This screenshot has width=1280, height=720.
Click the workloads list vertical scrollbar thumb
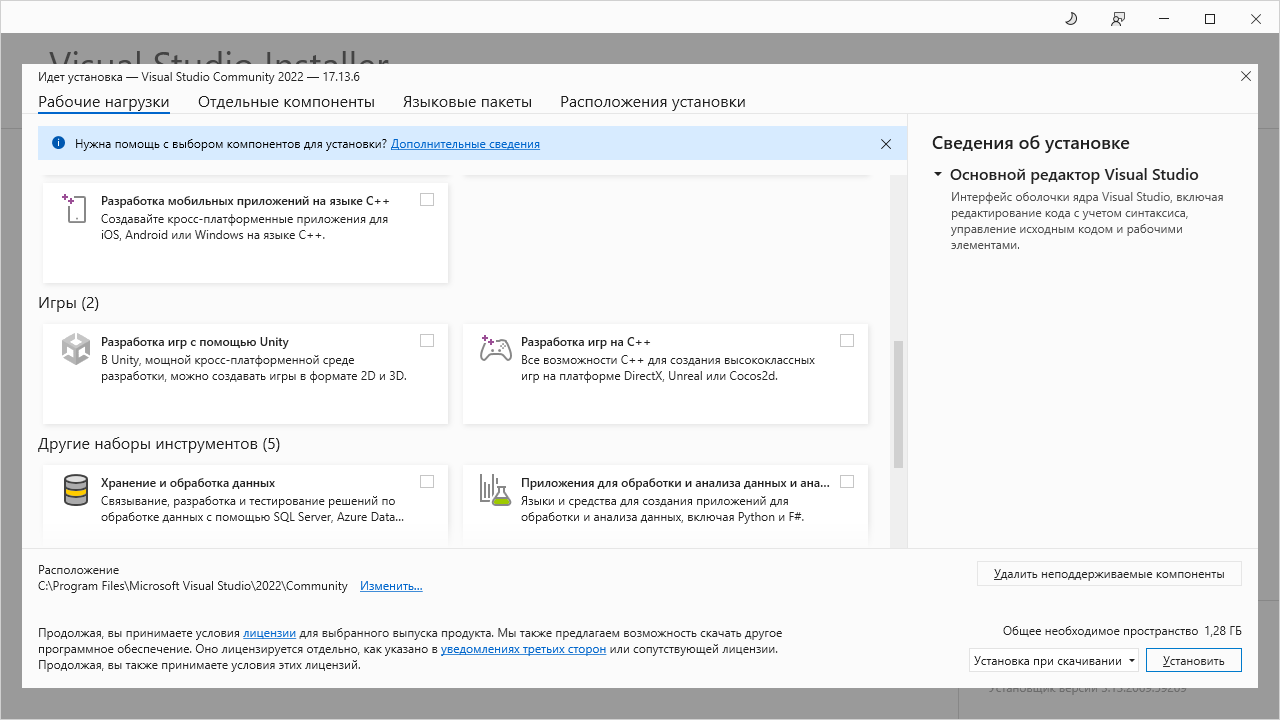coord(898,404)
